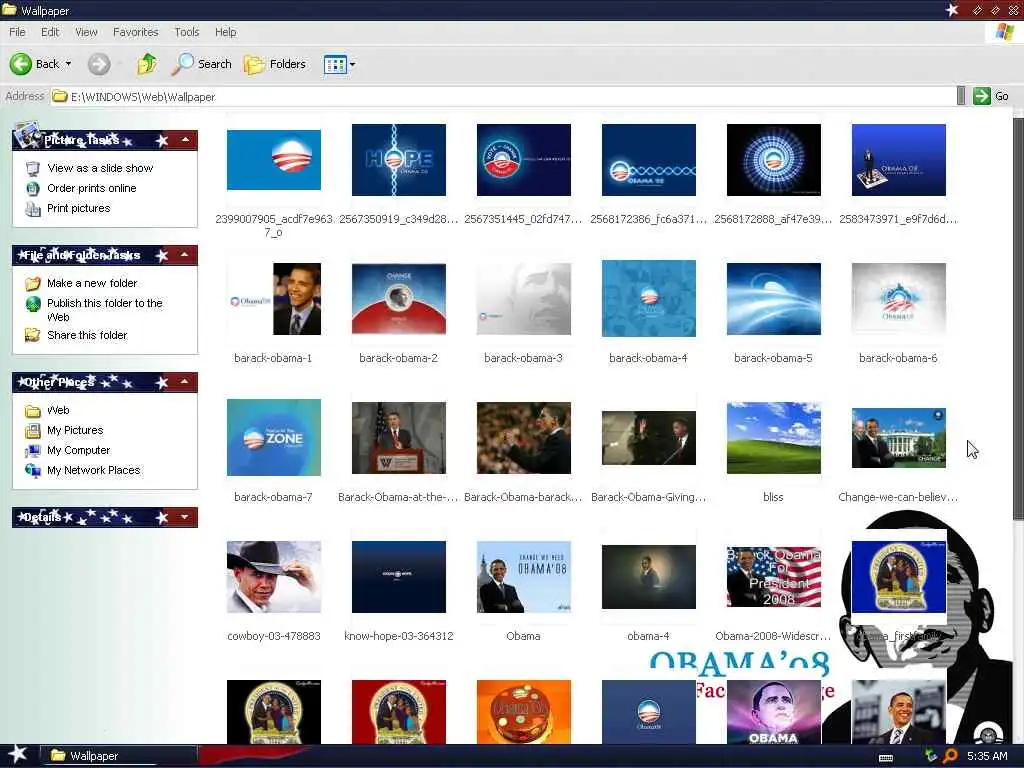1024x768 pixels.
Task: Select the obama-4 thumbnail
Action: point(649,577)
